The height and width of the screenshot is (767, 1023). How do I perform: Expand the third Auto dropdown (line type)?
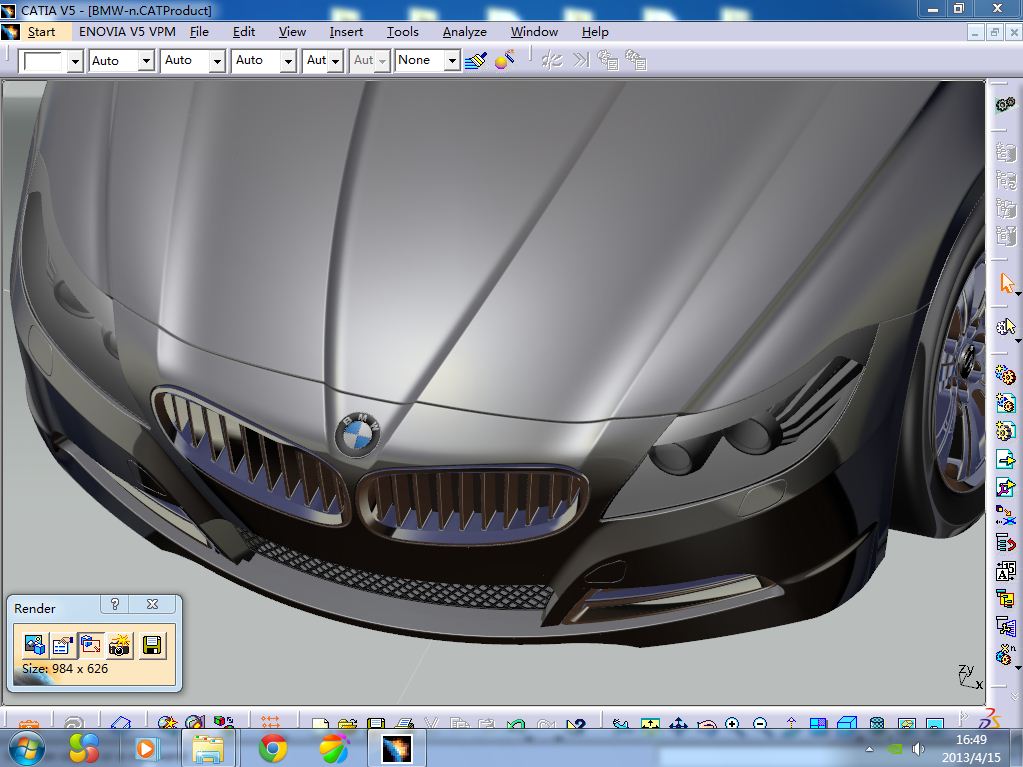288,61
